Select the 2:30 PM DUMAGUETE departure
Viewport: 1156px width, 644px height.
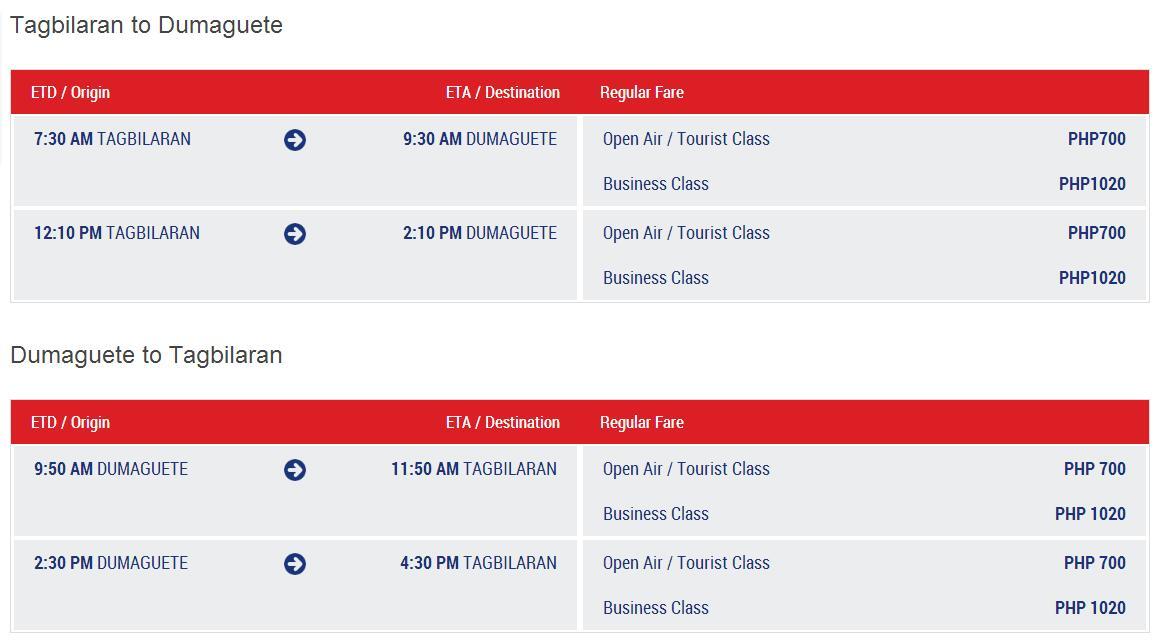tap(111, 564)
